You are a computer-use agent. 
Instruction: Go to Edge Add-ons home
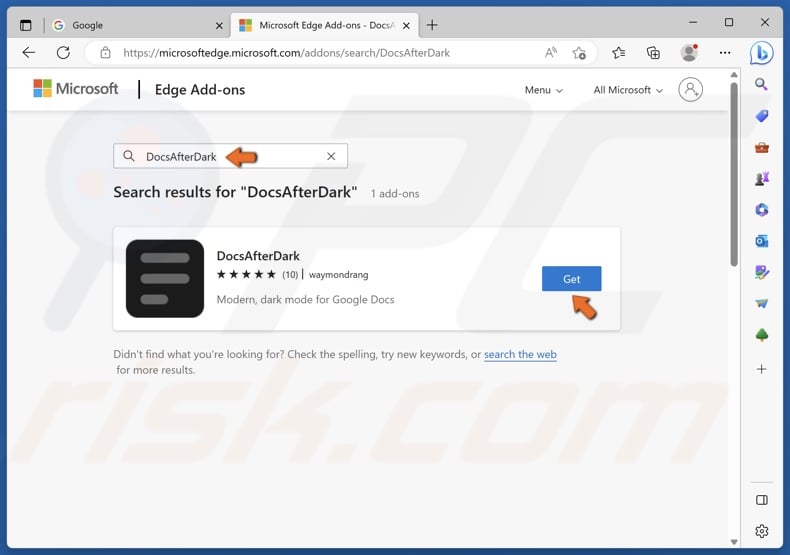pyautogui.click(x=200, y=90)
